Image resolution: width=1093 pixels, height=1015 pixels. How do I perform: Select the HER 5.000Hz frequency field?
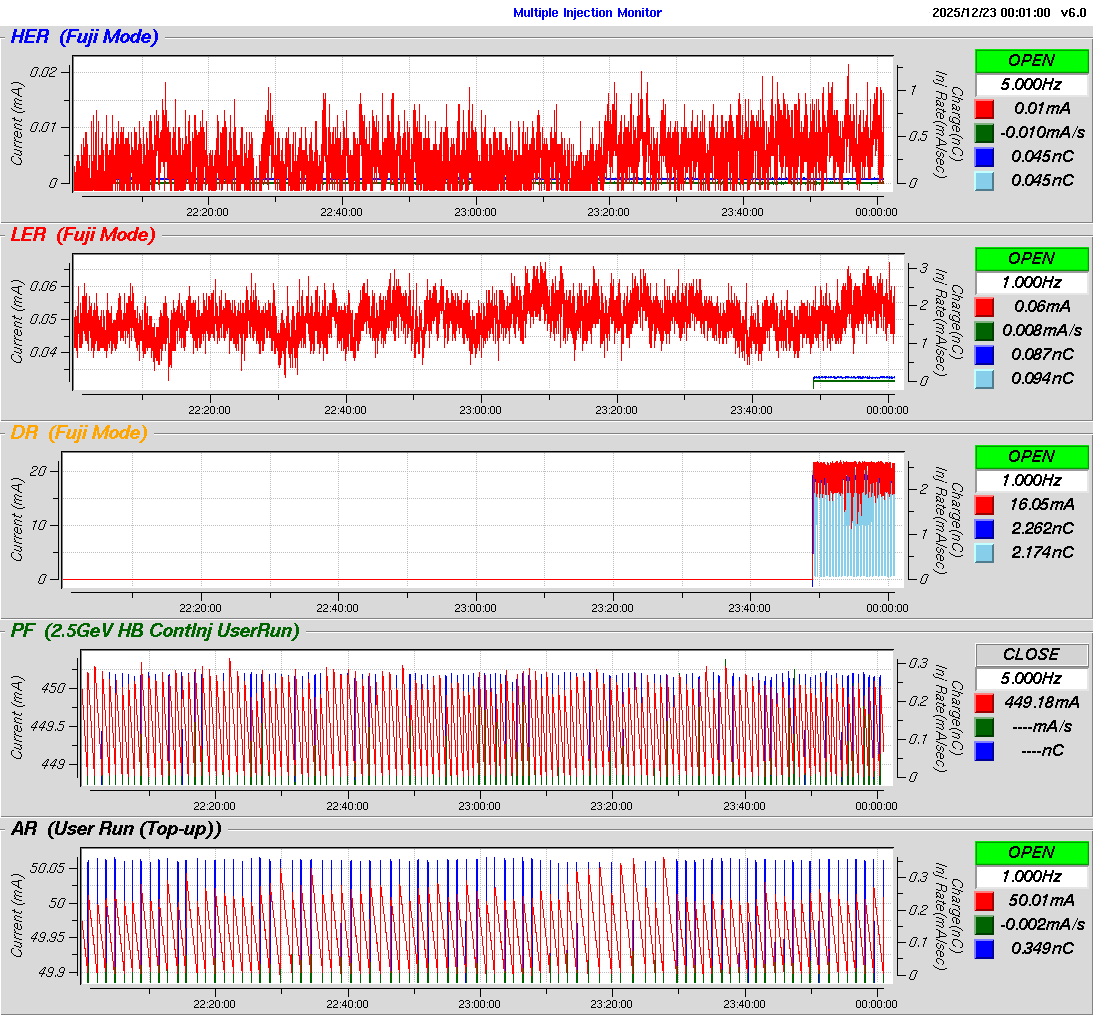[1031, 84]
